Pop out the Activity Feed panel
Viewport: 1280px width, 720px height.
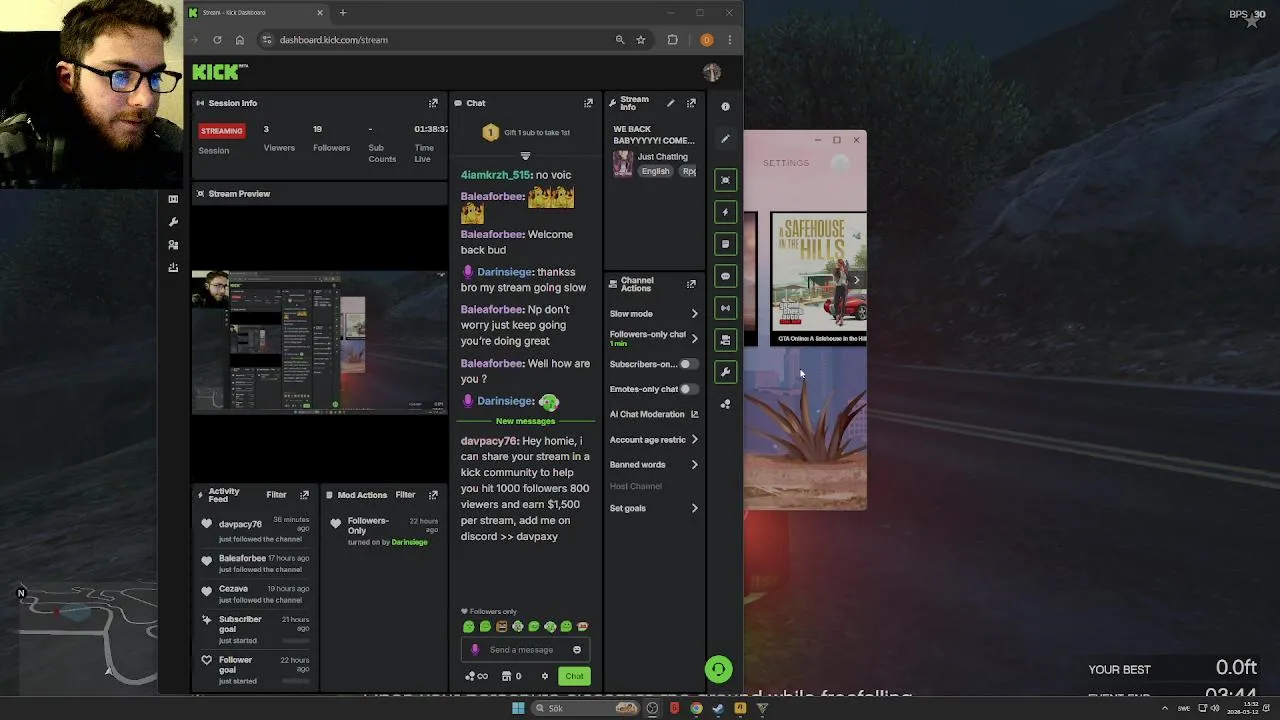305,495
